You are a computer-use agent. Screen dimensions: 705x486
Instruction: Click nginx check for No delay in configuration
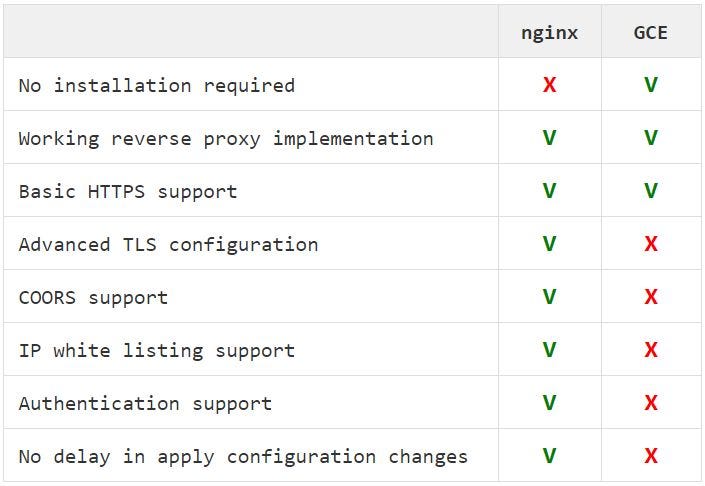tap(549, 456)
